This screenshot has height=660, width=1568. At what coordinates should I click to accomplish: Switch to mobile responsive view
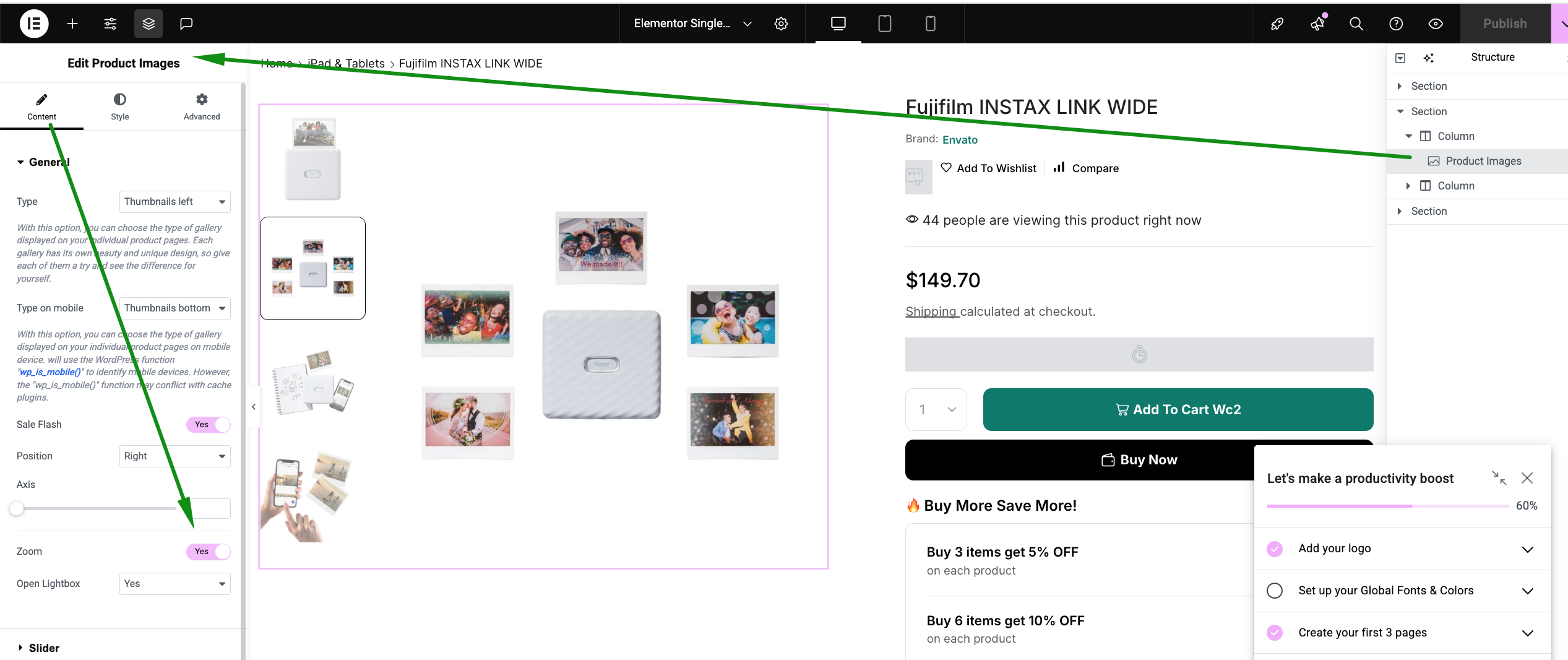point(930,24)
